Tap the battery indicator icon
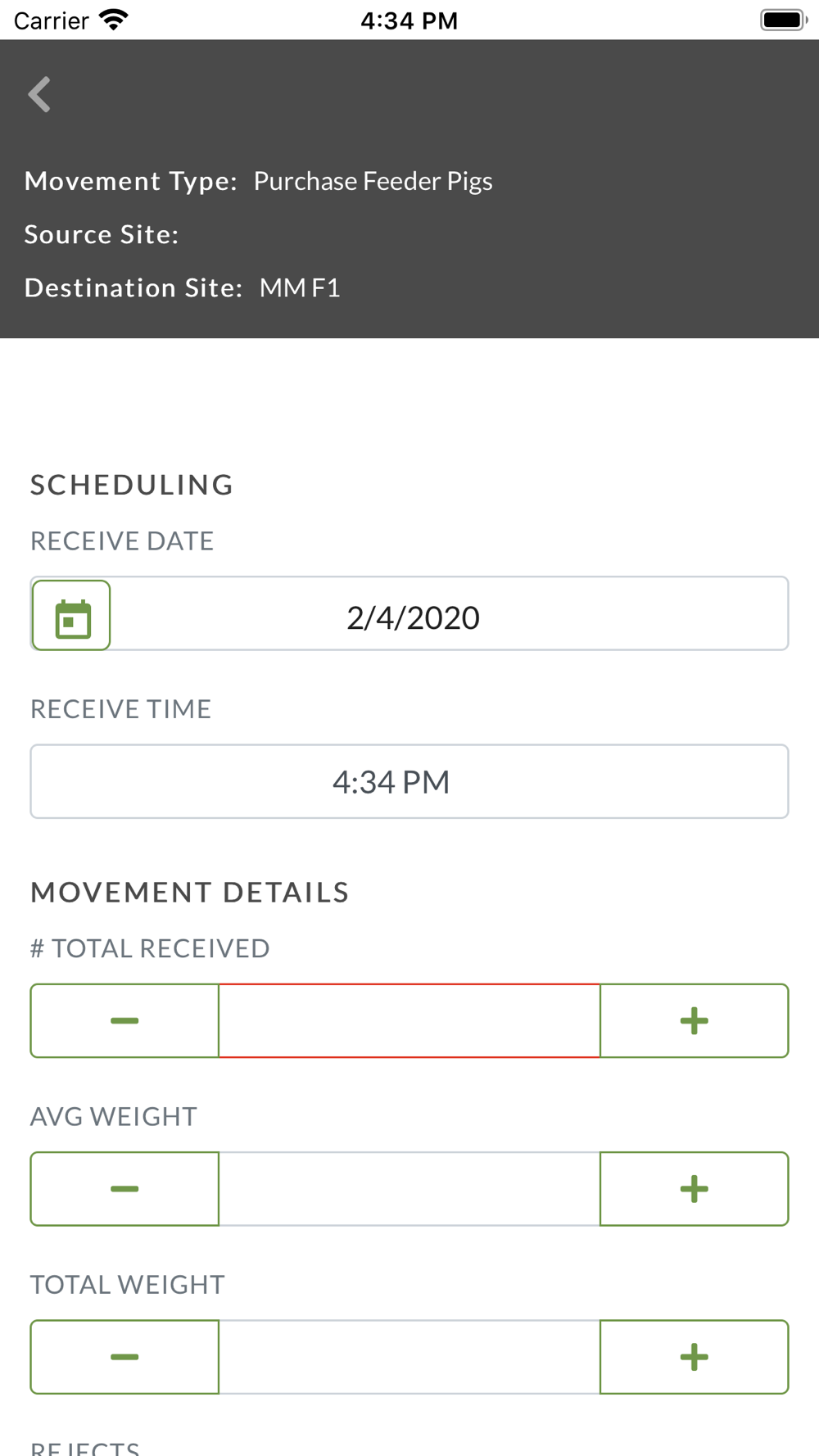This screenshot has height=1456, width=819. pos(783,20)
